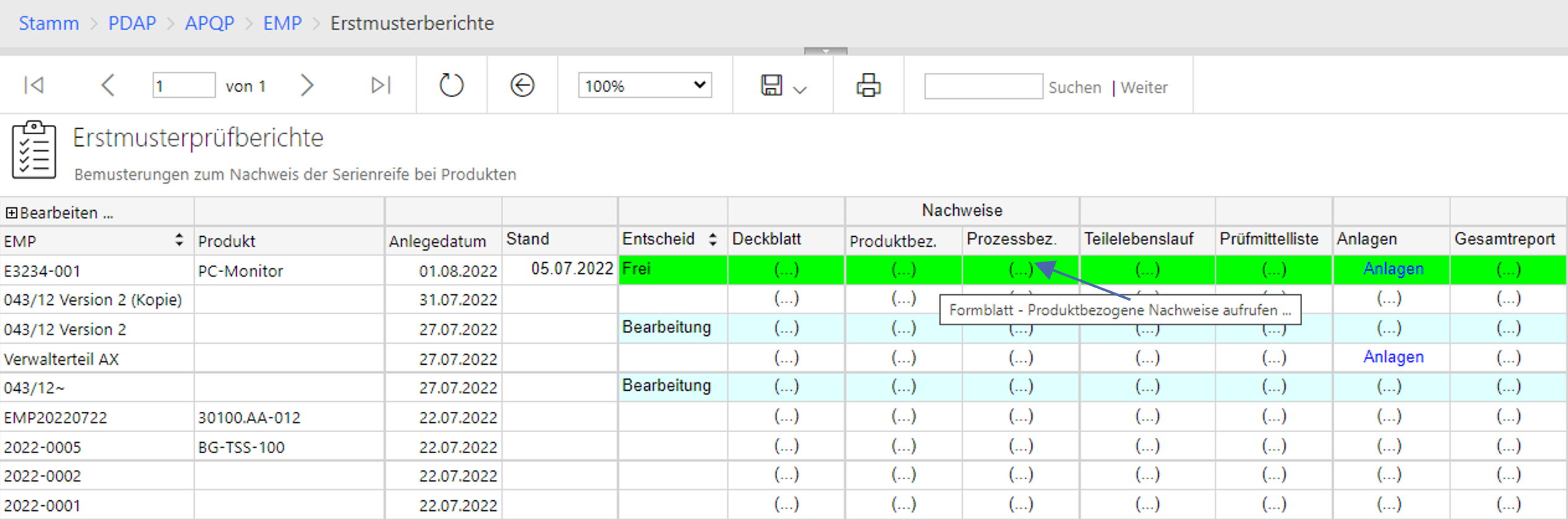Navigate back to parent report

[x=522, y=85]
